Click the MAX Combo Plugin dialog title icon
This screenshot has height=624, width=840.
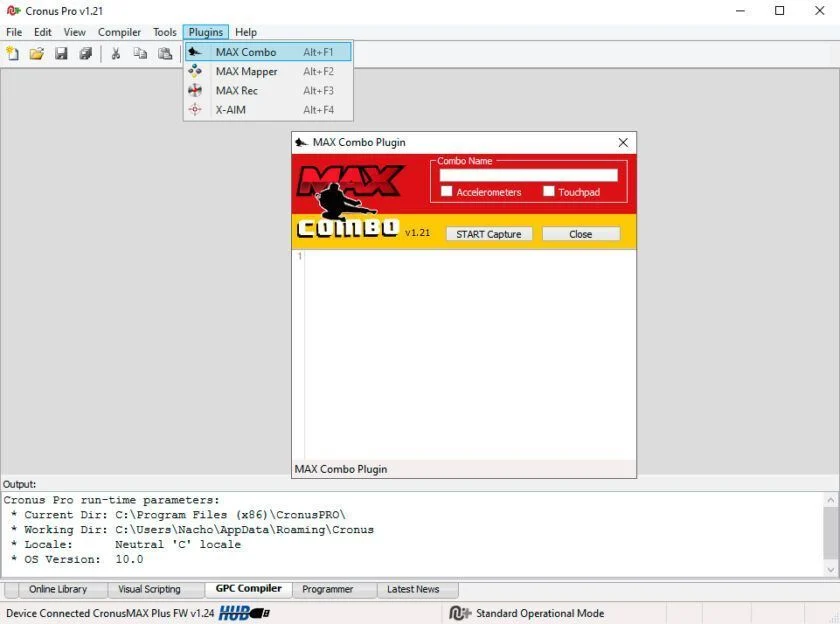(x=301, y=142)
